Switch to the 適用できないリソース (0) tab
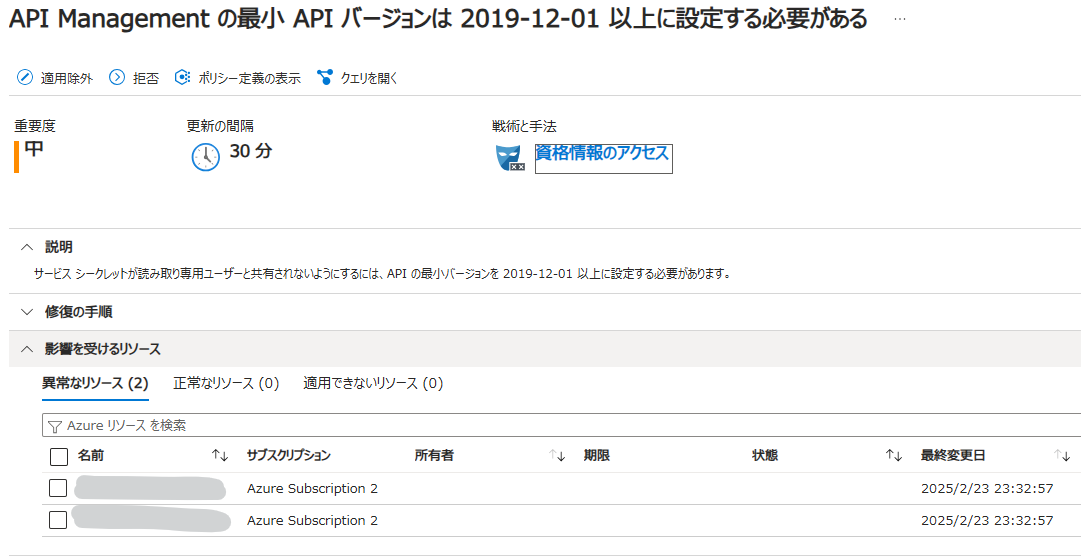1081x558 pixels. [x=373, y=383]
